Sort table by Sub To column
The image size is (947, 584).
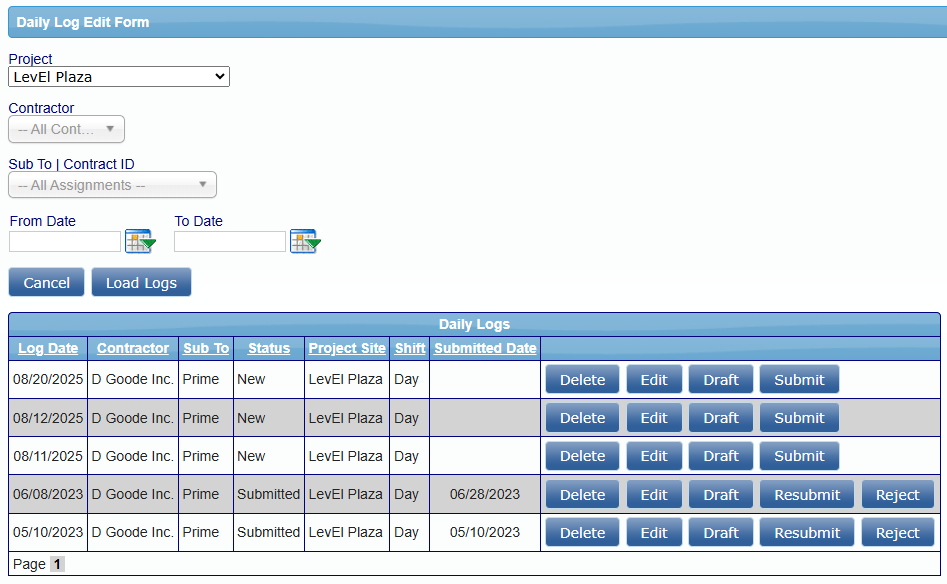pos(206,348)
